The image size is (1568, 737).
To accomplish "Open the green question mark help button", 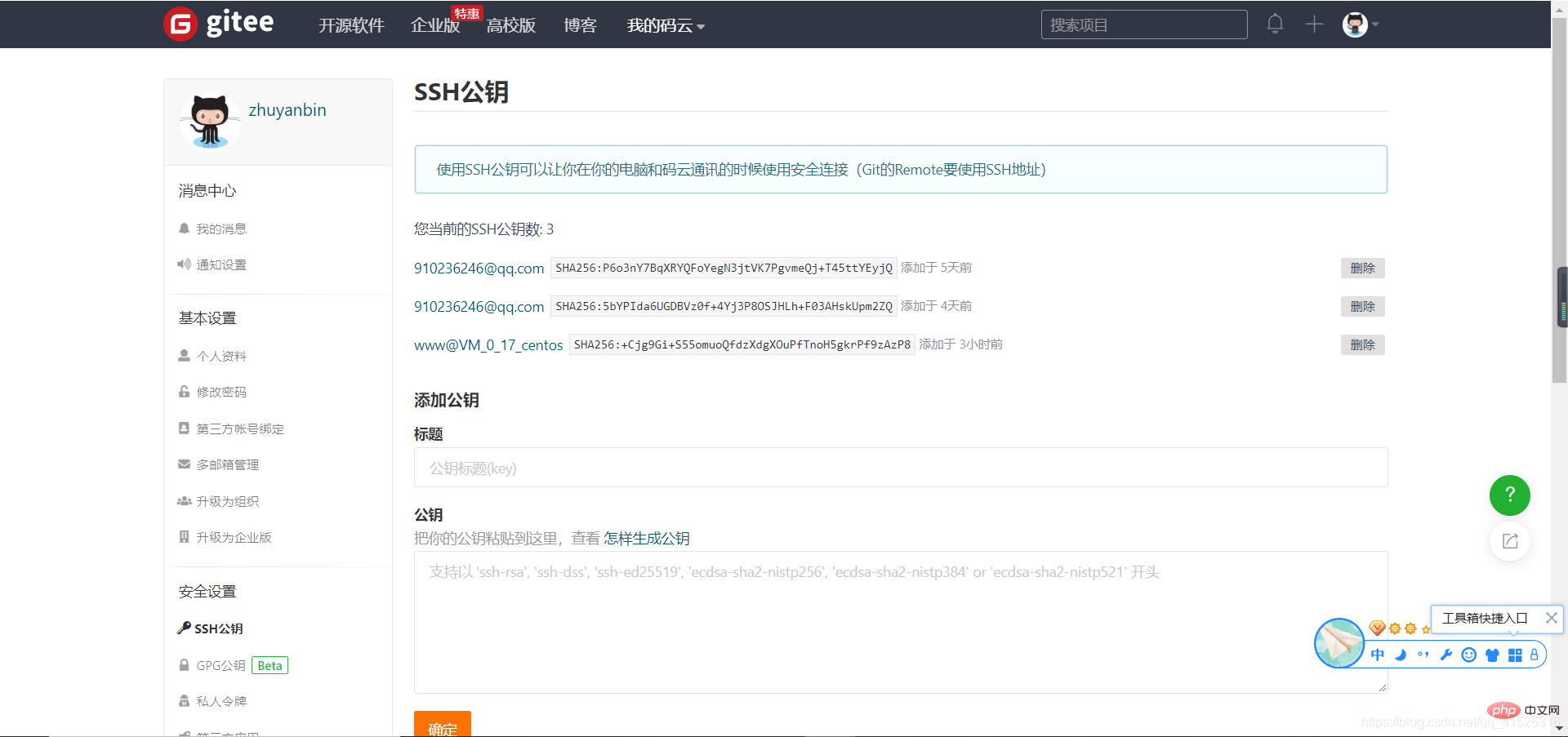I will pos(1510,495).
